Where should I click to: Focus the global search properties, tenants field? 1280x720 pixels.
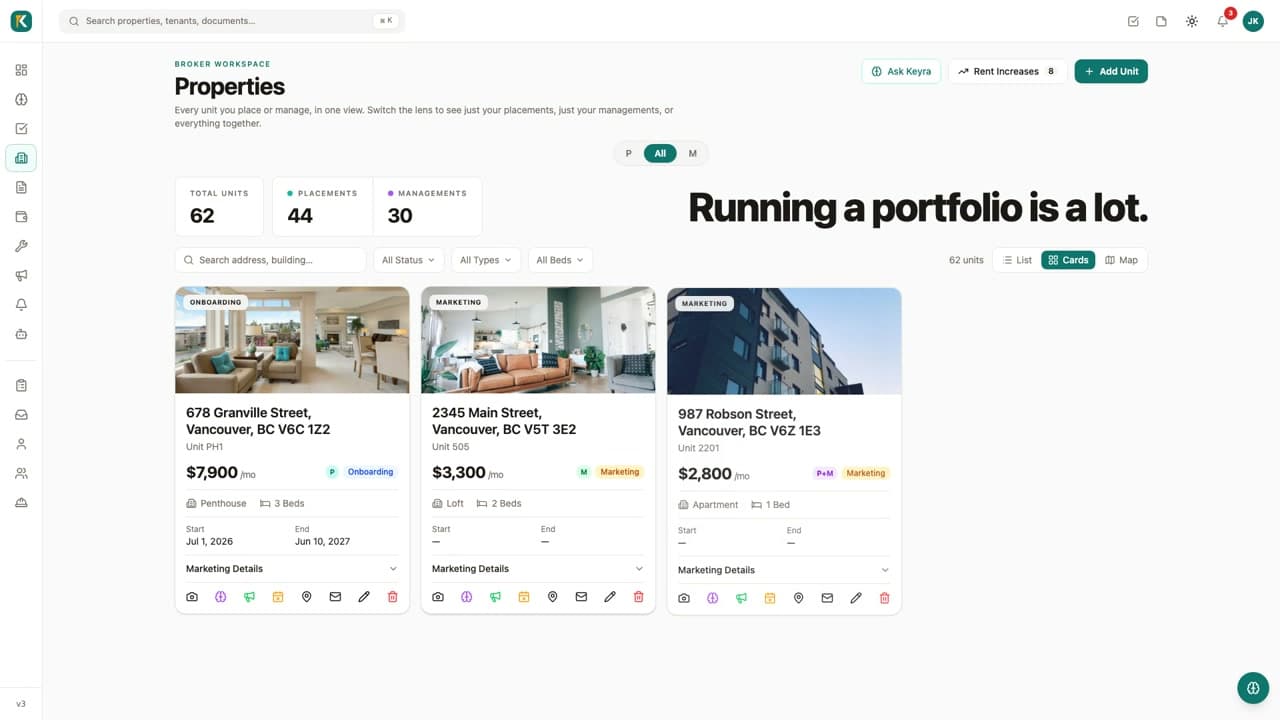click(x=232, y=21)
